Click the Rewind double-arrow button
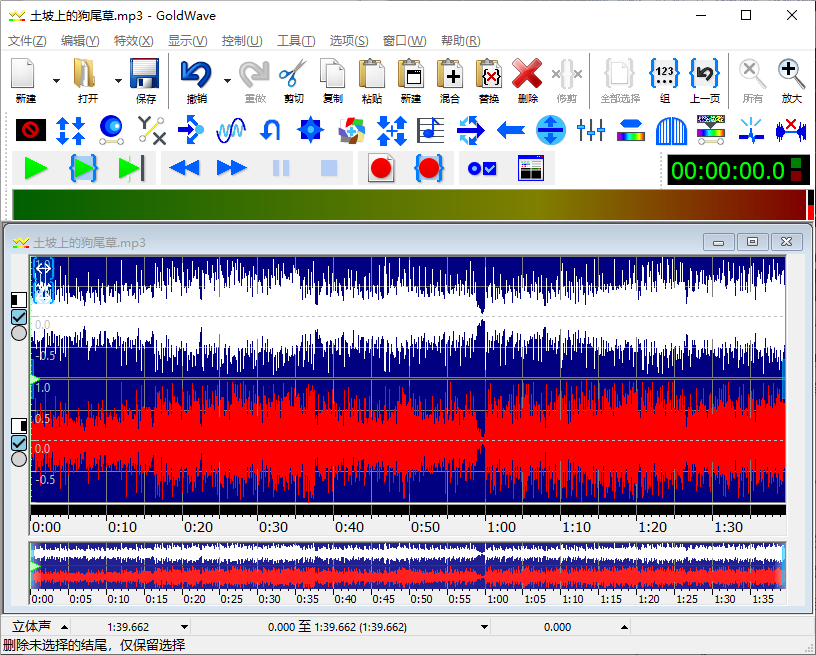Screen dimensions: 816x655 point(184,169)
